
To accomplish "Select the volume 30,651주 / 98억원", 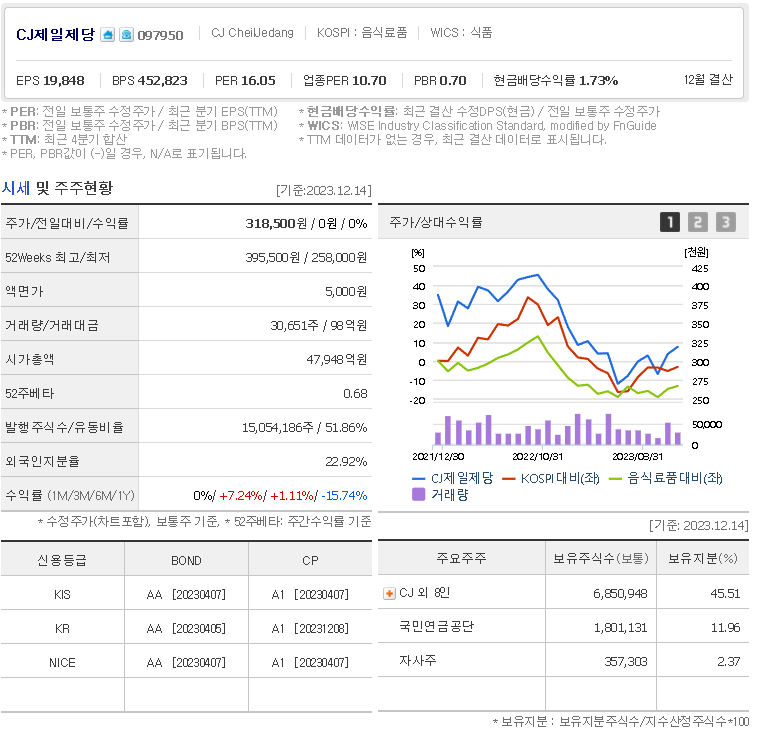I will coord(319,326).
